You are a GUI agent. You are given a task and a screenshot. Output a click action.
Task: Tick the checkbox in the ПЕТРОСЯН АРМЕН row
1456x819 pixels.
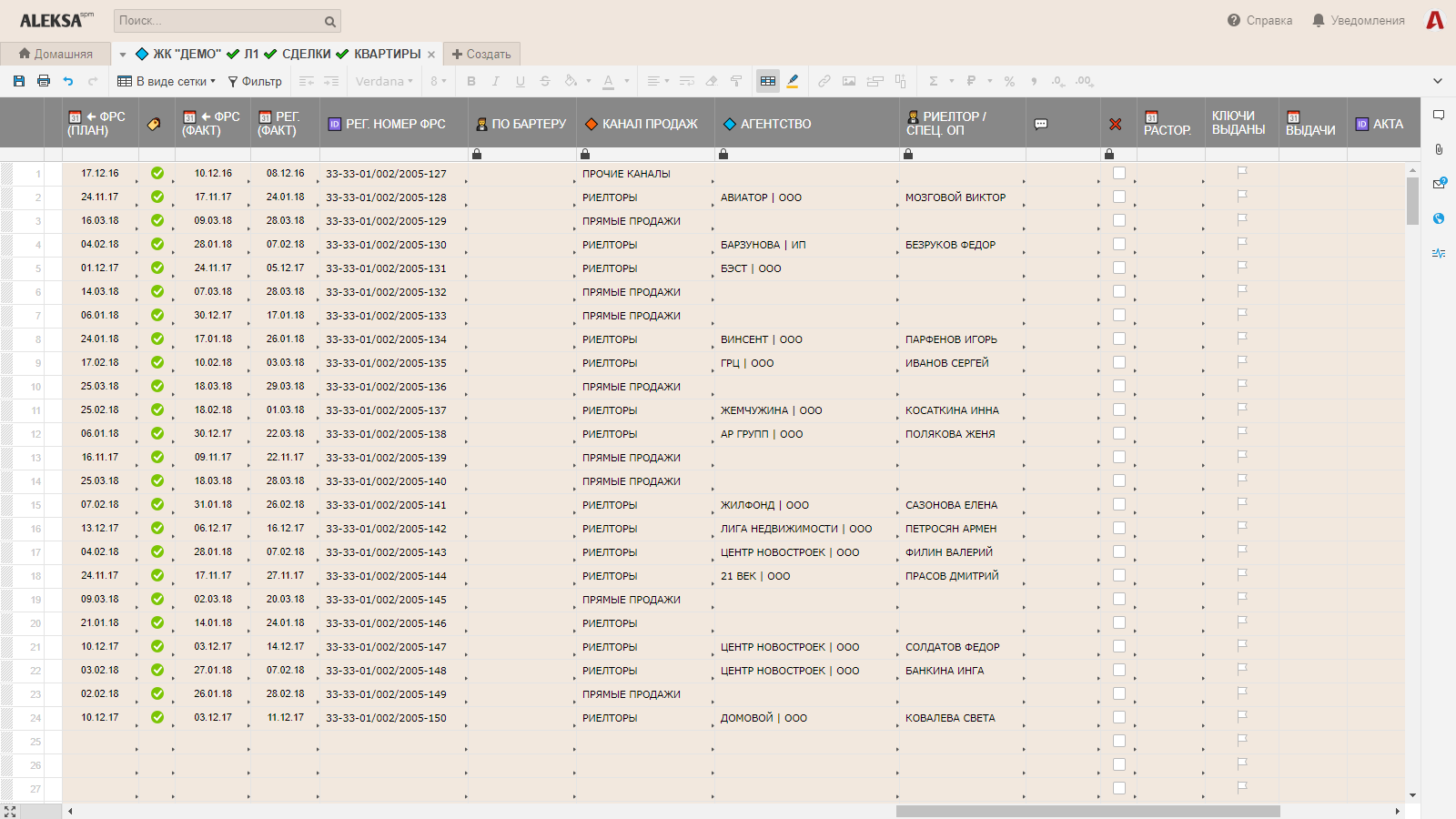1119,528
